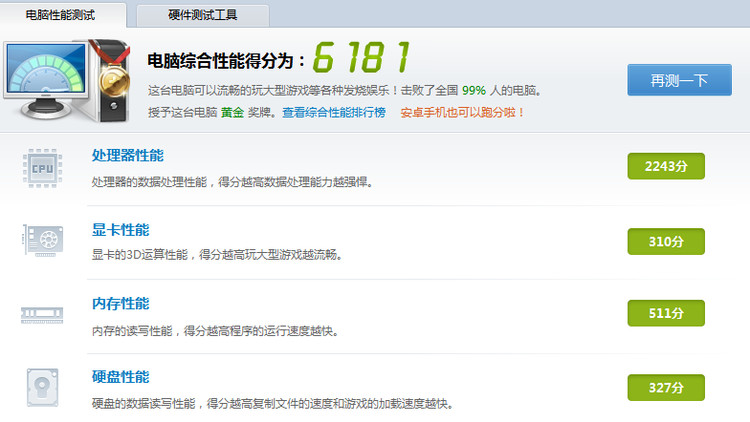Click the 327分 score badge
The width and height of the screenshot is (750, 422).
pyautogui.click(x=666, y=388)
